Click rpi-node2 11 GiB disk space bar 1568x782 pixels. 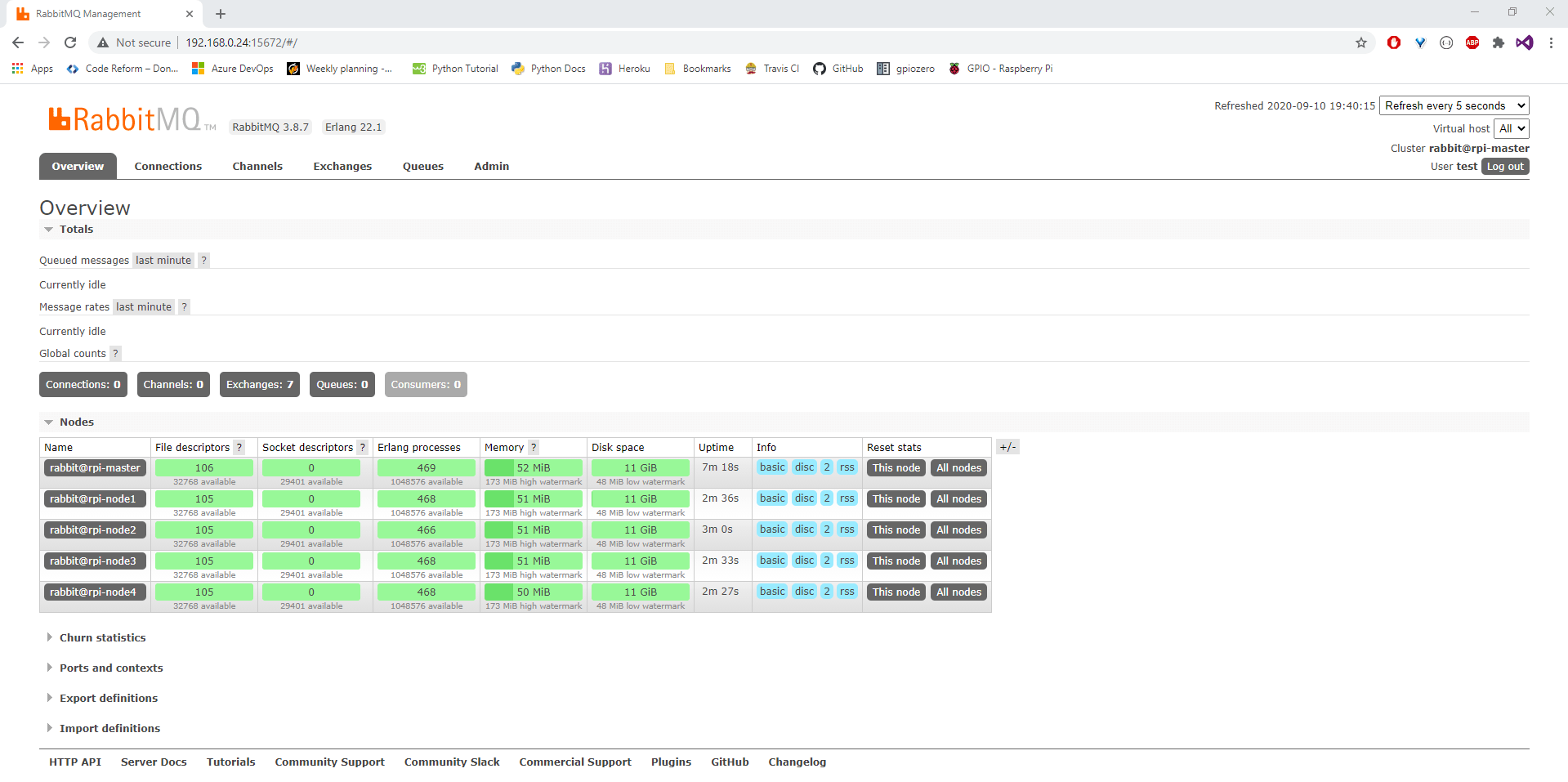click(x=641, y=530)
